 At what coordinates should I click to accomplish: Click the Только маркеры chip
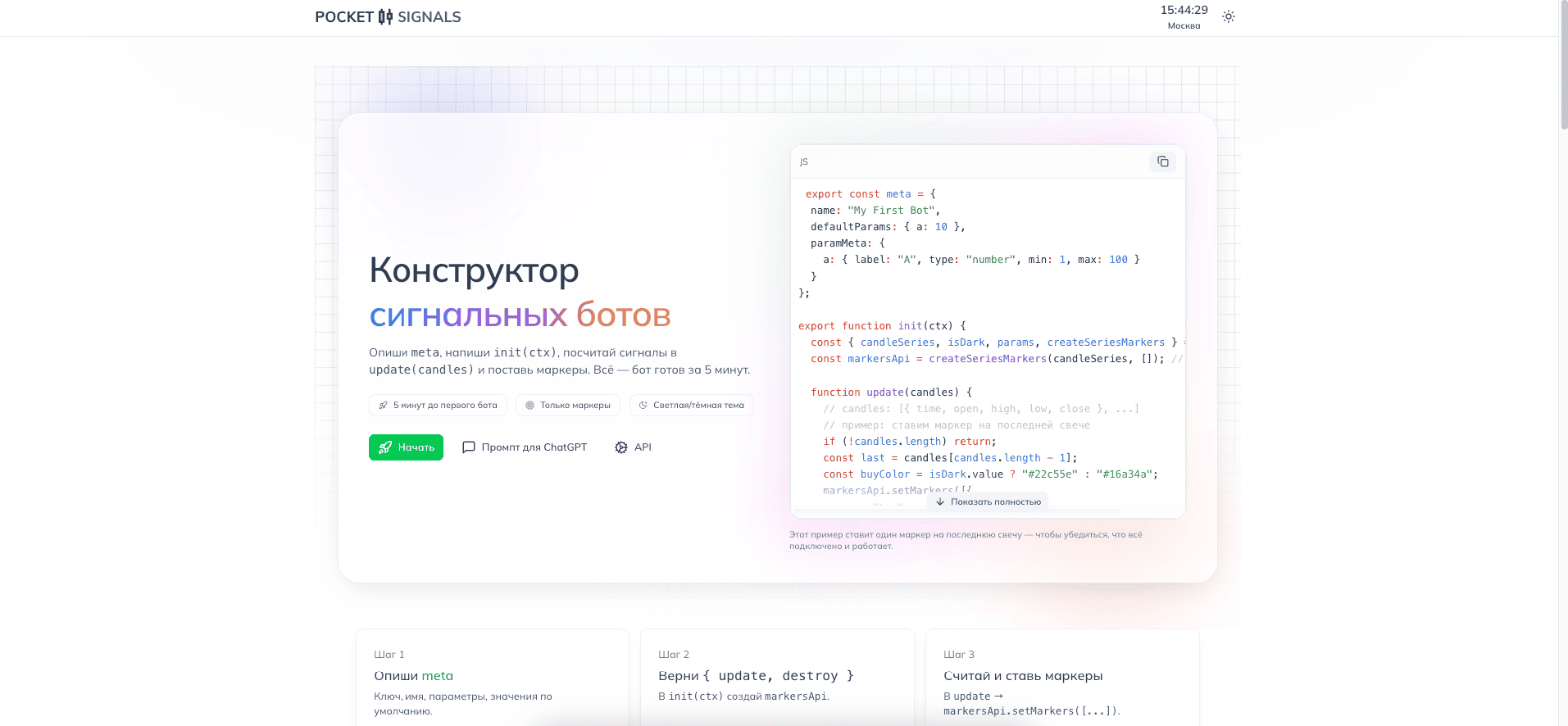pyautogui.click(x=568, y=406)
